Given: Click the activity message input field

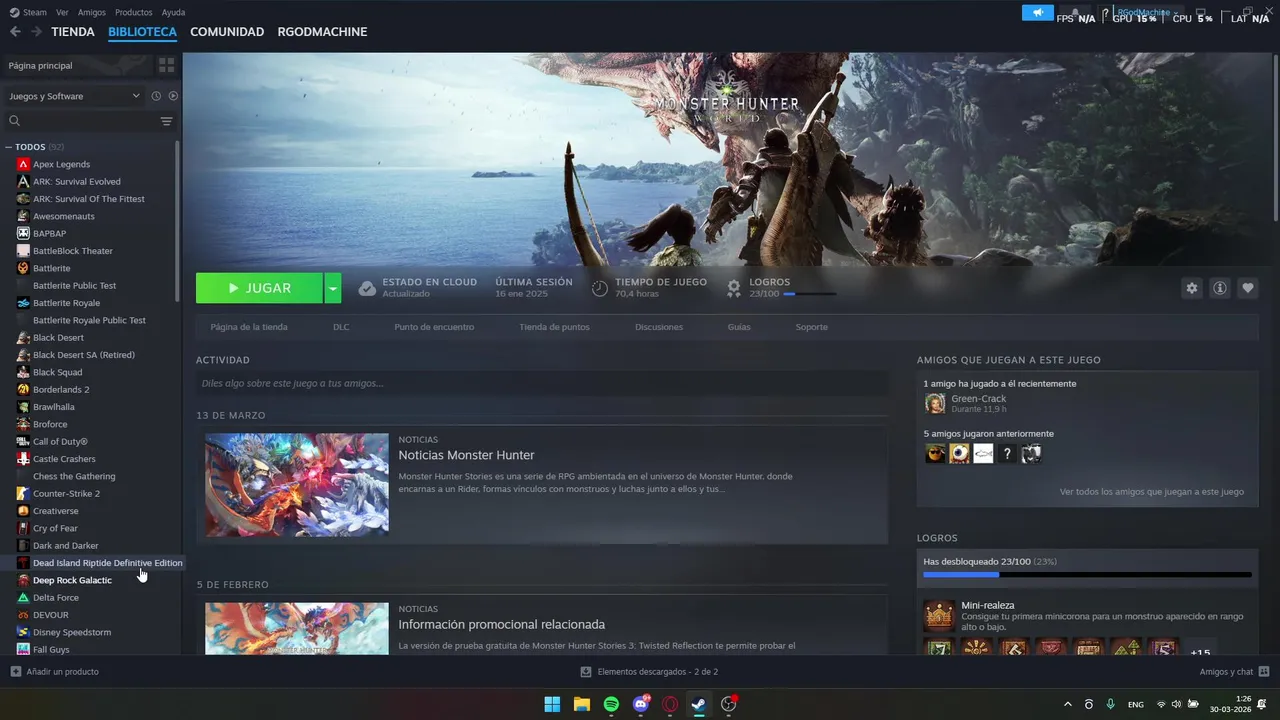Looking at the screenshot, I should pos(542,383).
